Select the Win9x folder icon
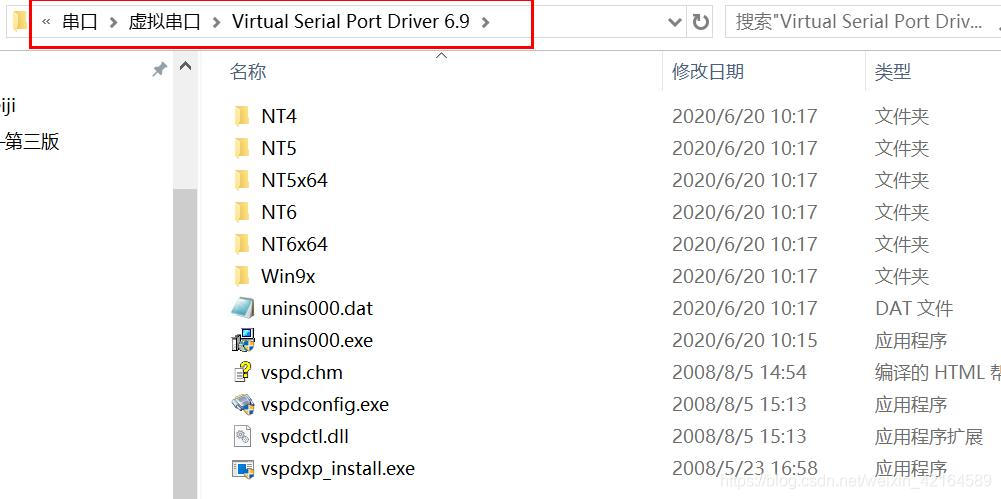 coord(242,276)
